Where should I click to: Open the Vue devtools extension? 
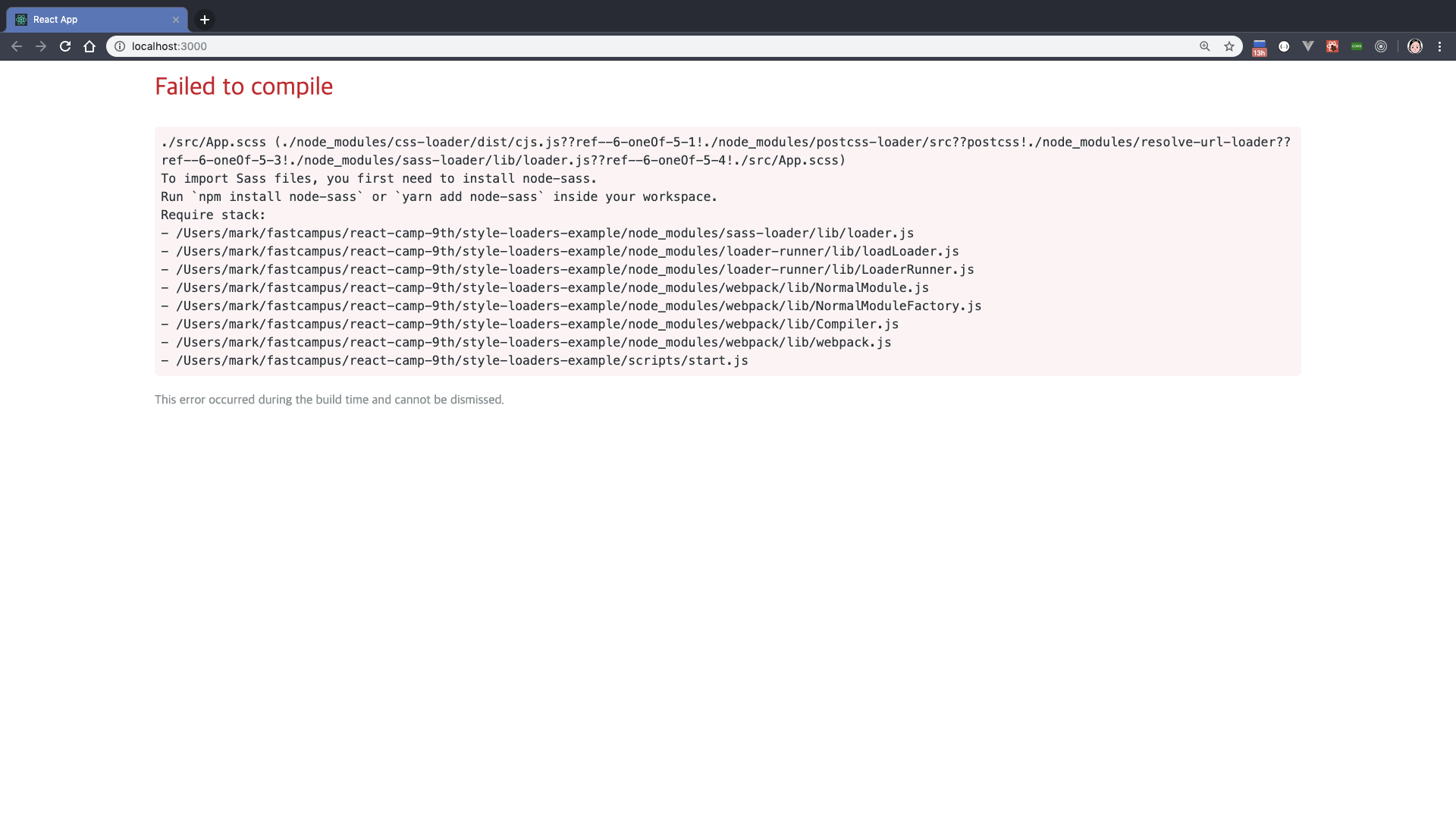[x=1308, y=46]
